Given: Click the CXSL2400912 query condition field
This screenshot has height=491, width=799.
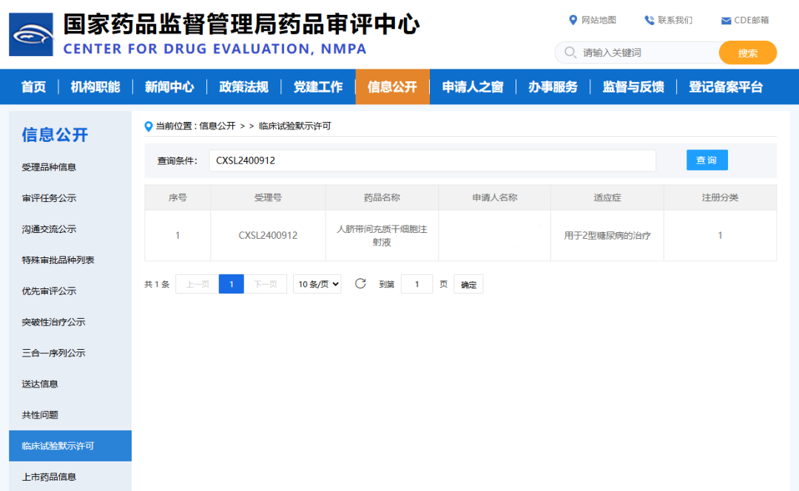Looking at the screenshot, I should pyautogui.click(x=430, y=160).
